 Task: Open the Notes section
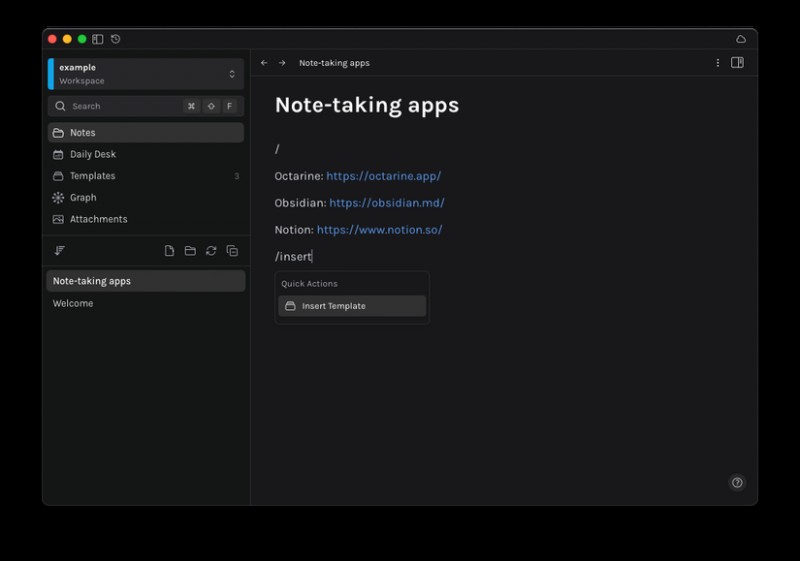pyautogui.click(x=146, y=133)
